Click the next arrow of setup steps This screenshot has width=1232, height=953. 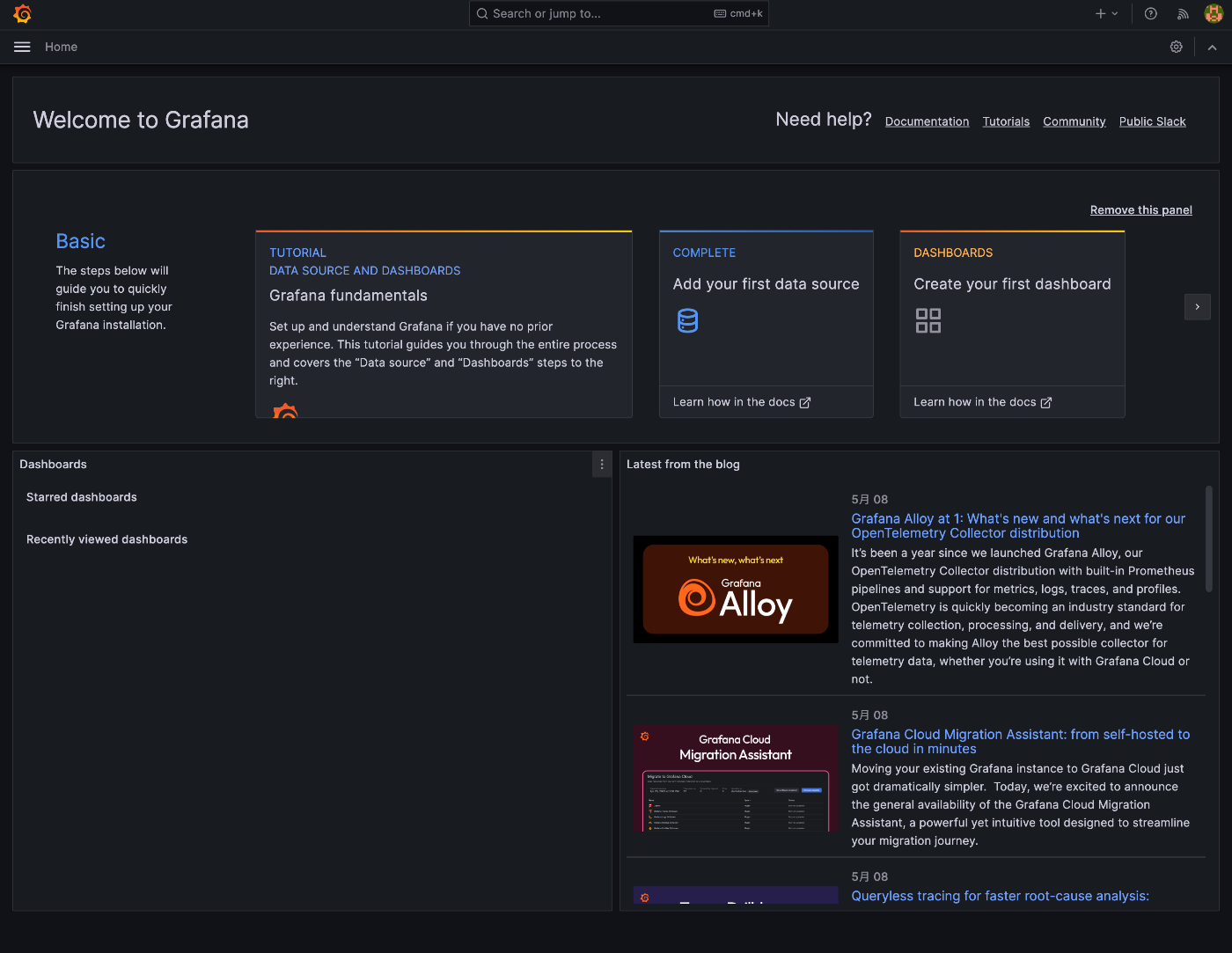tap(1198, 307)
